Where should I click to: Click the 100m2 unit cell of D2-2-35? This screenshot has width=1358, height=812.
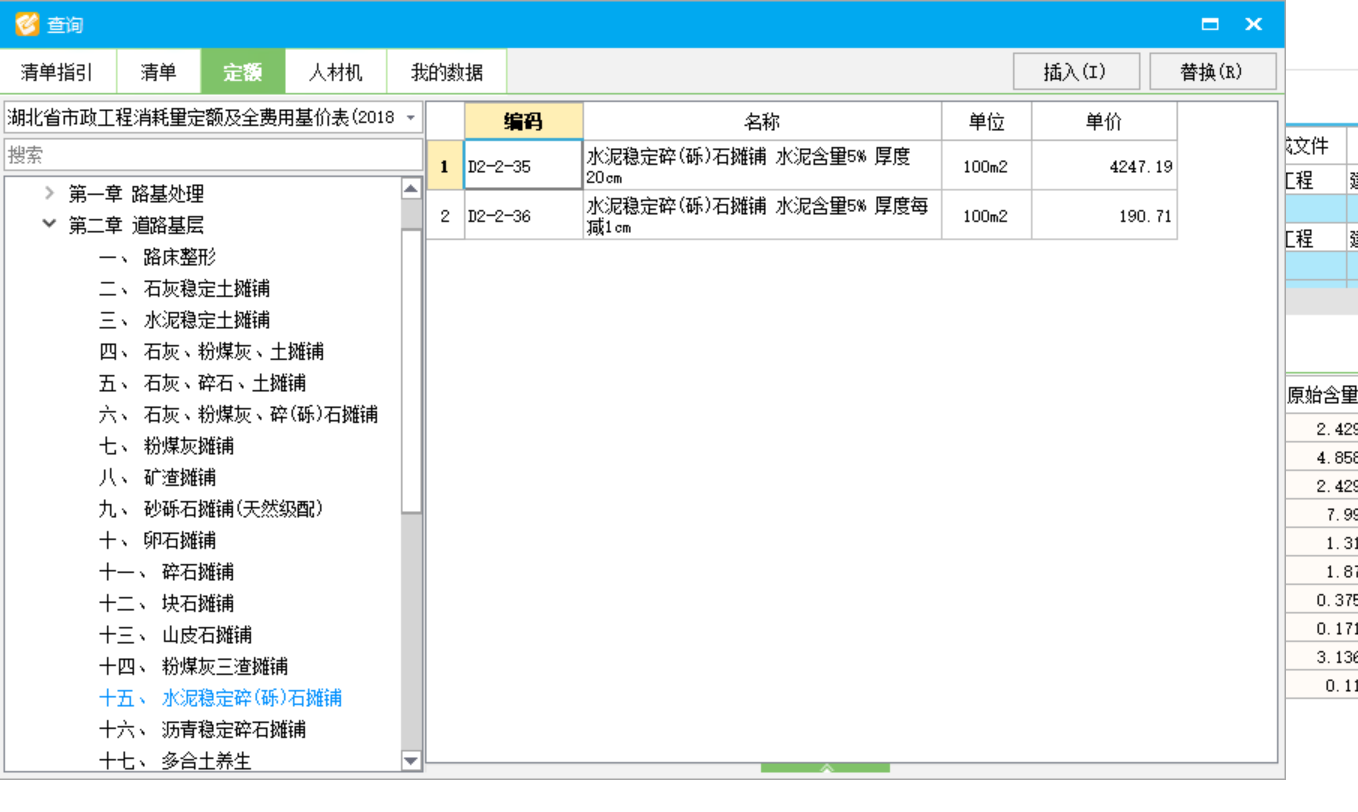tap(986, 166)
